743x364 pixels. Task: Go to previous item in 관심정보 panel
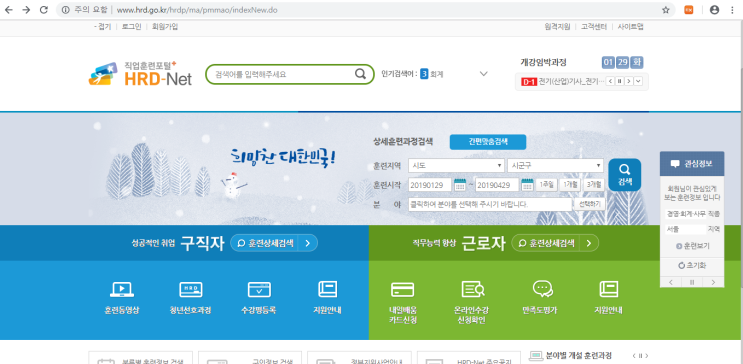tap(671, 282)
